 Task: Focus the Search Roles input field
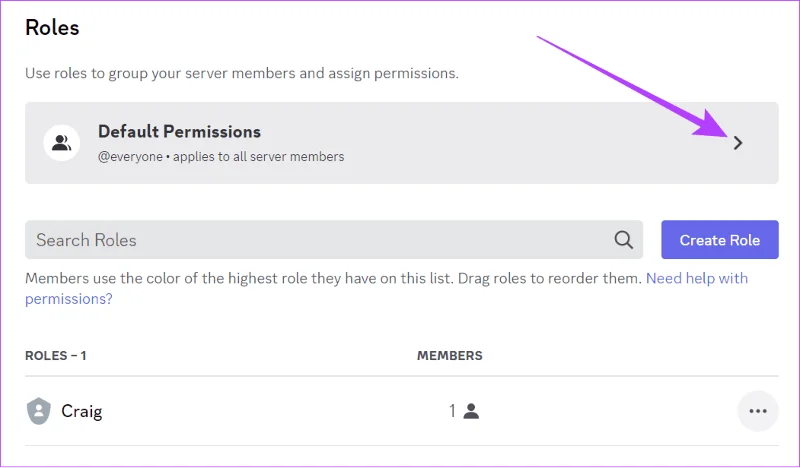334,240
